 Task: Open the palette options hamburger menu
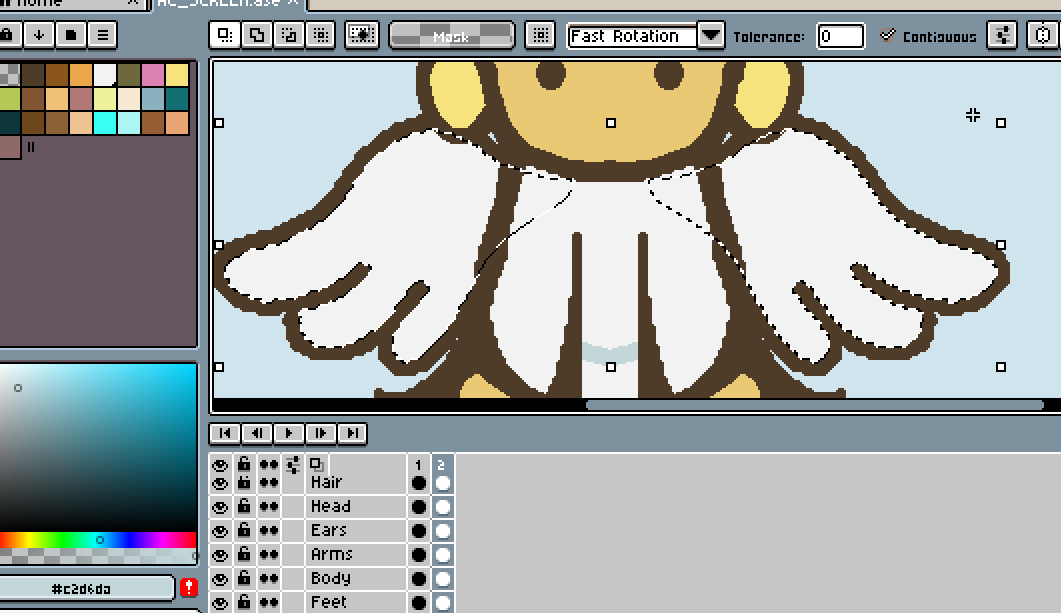pos(103,35)
